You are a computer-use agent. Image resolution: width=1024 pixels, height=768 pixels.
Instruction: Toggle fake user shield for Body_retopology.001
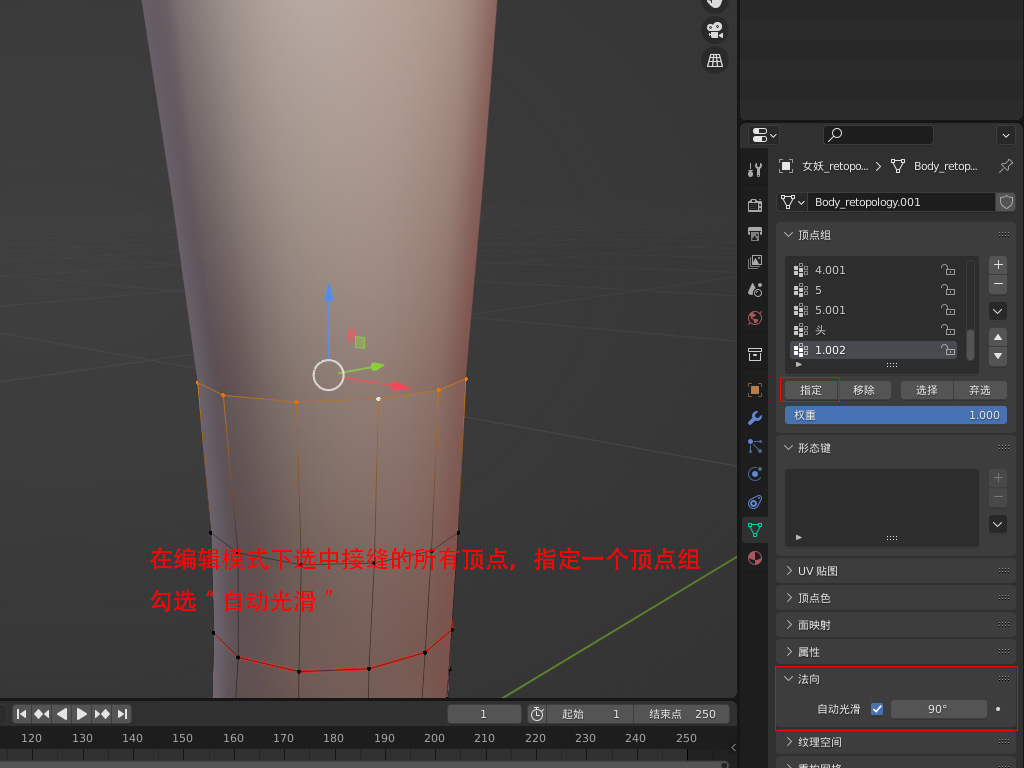point(1006,202)
